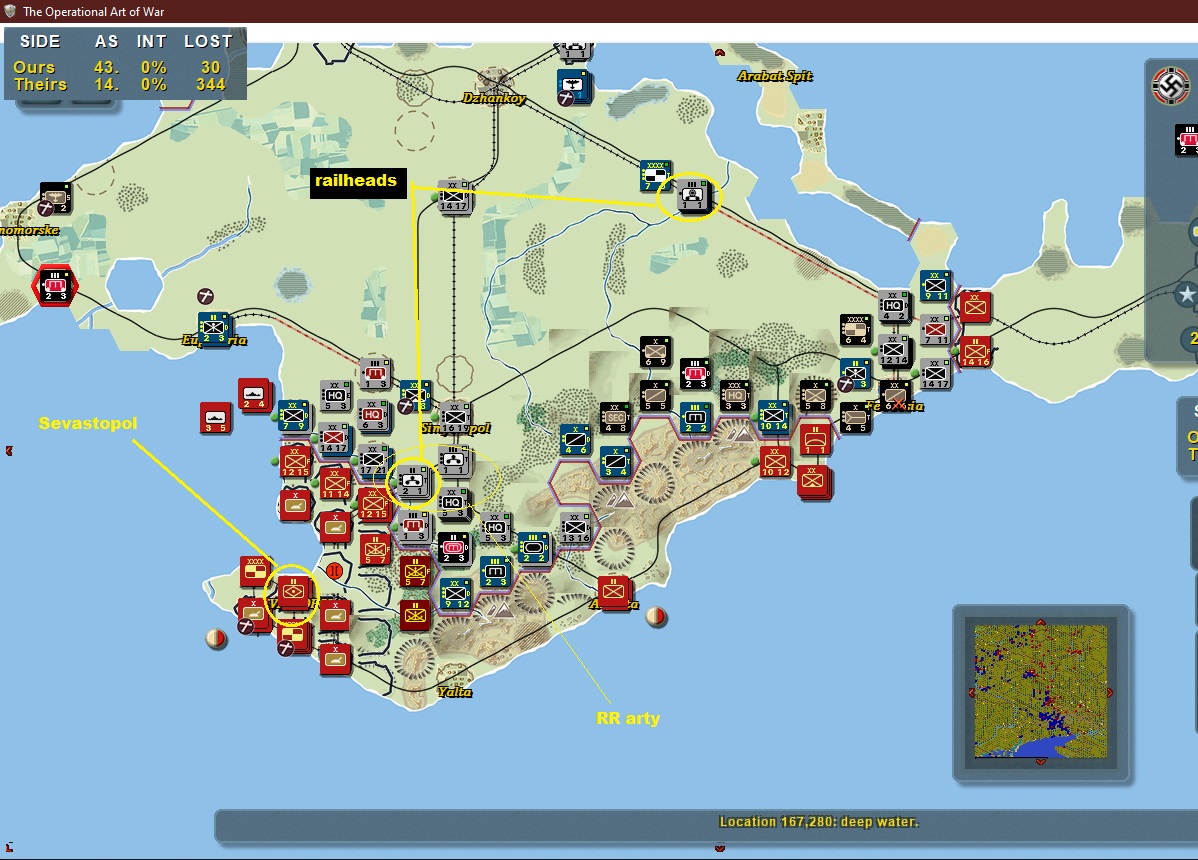Select the gray infantry division rated 16-19
This screenshot has width=1198, height=860.
tap(455, 417)
